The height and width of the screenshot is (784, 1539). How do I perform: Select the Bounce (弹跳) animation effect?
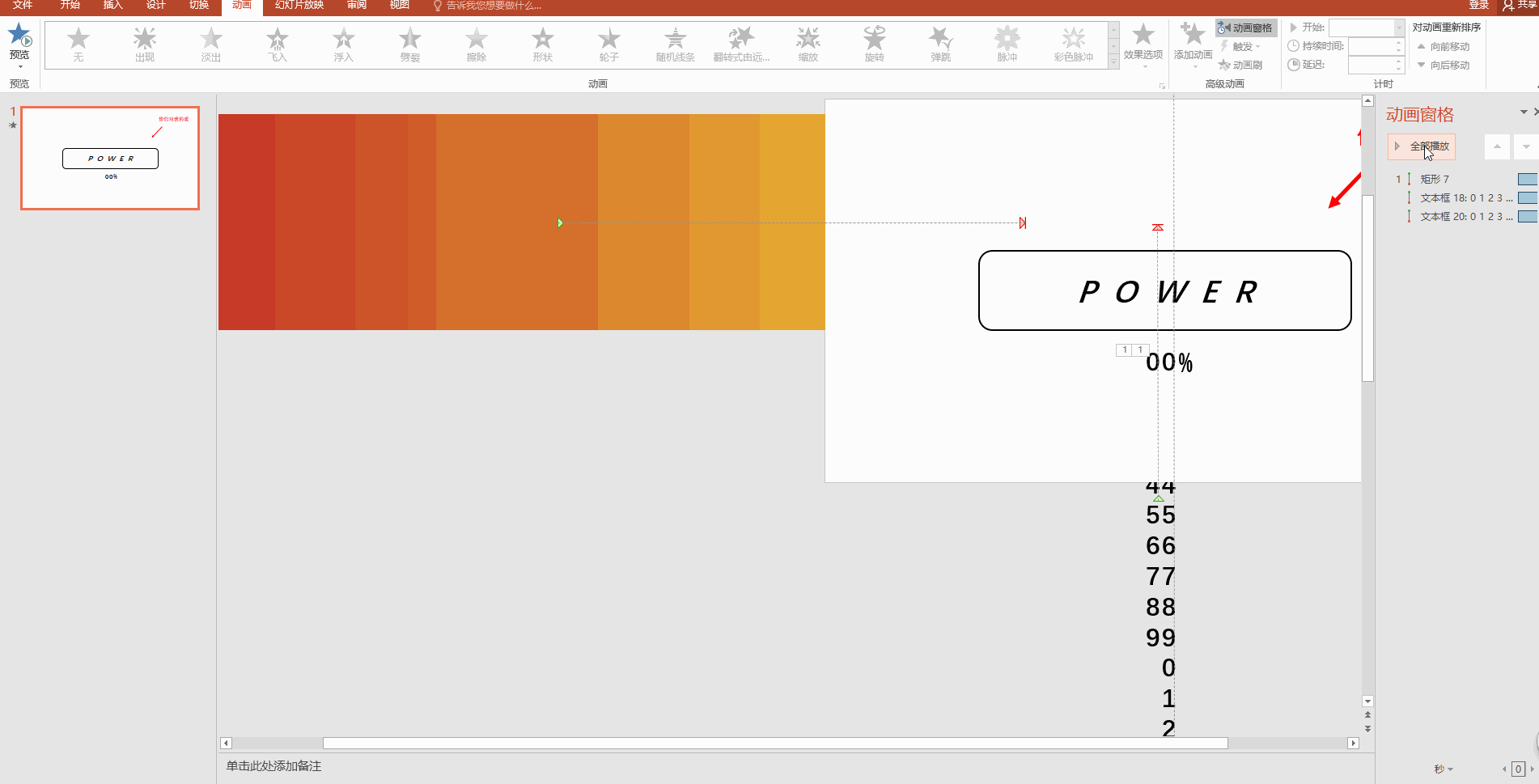(x=941, y=44)
